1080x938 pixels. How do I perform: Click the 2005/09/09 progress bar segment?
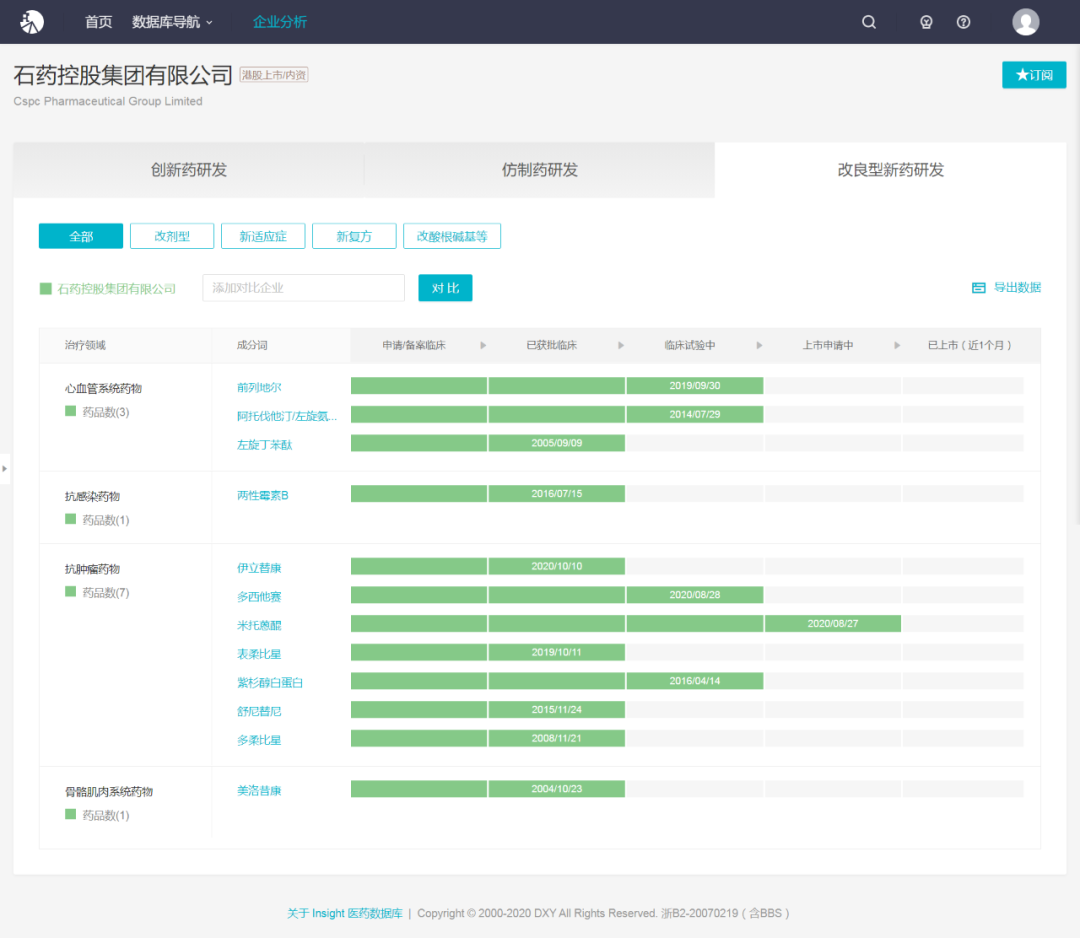(557, 443)
